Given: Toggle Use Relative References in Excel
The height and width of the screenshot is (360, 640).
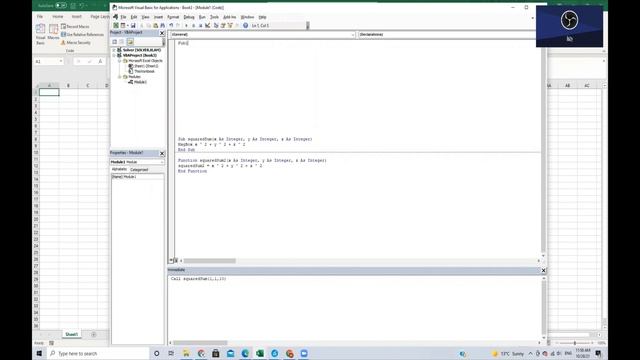Looking at the screenshot, I should (x=82, y=35).
